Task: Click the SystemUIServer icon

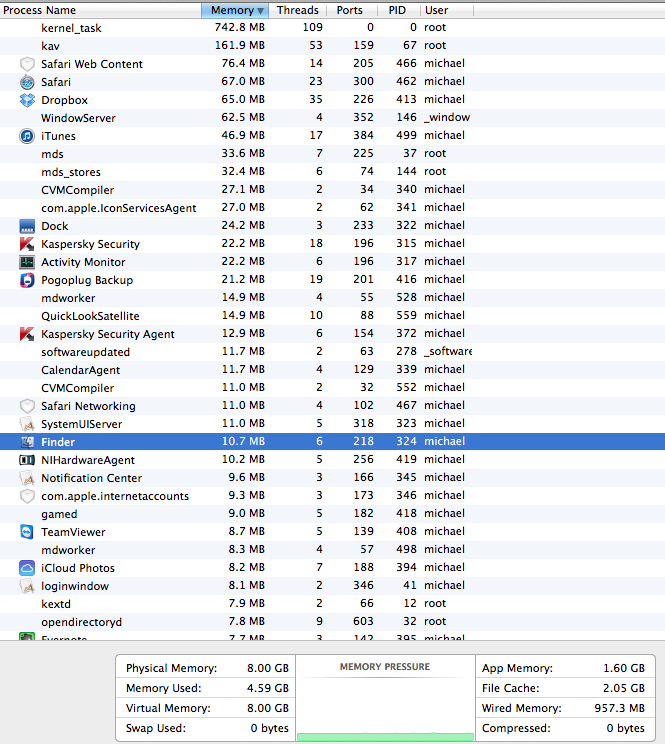Action: (x=27, y=424)
